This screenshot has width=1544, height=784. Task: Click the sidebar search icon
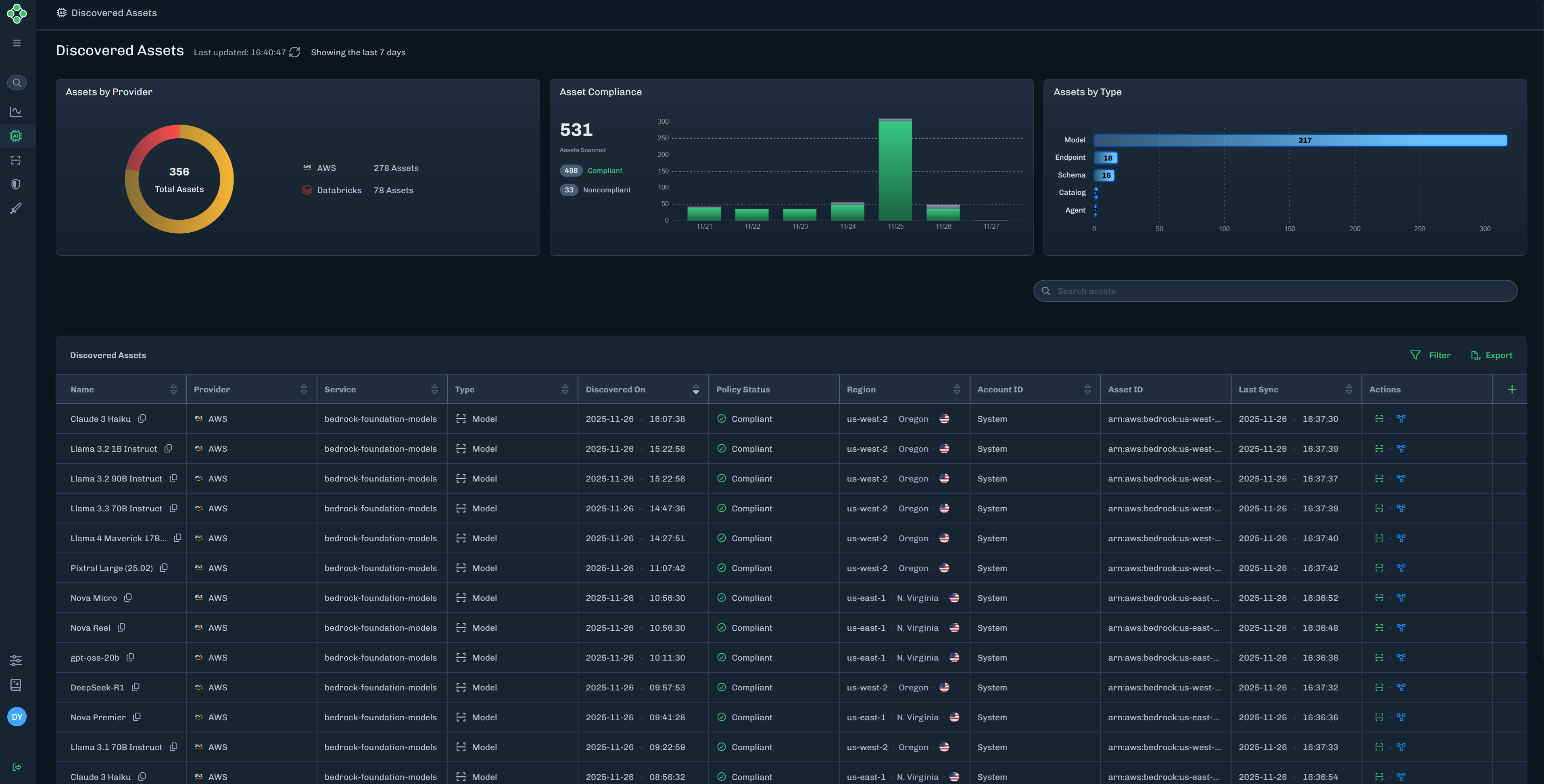pos(17,83)
